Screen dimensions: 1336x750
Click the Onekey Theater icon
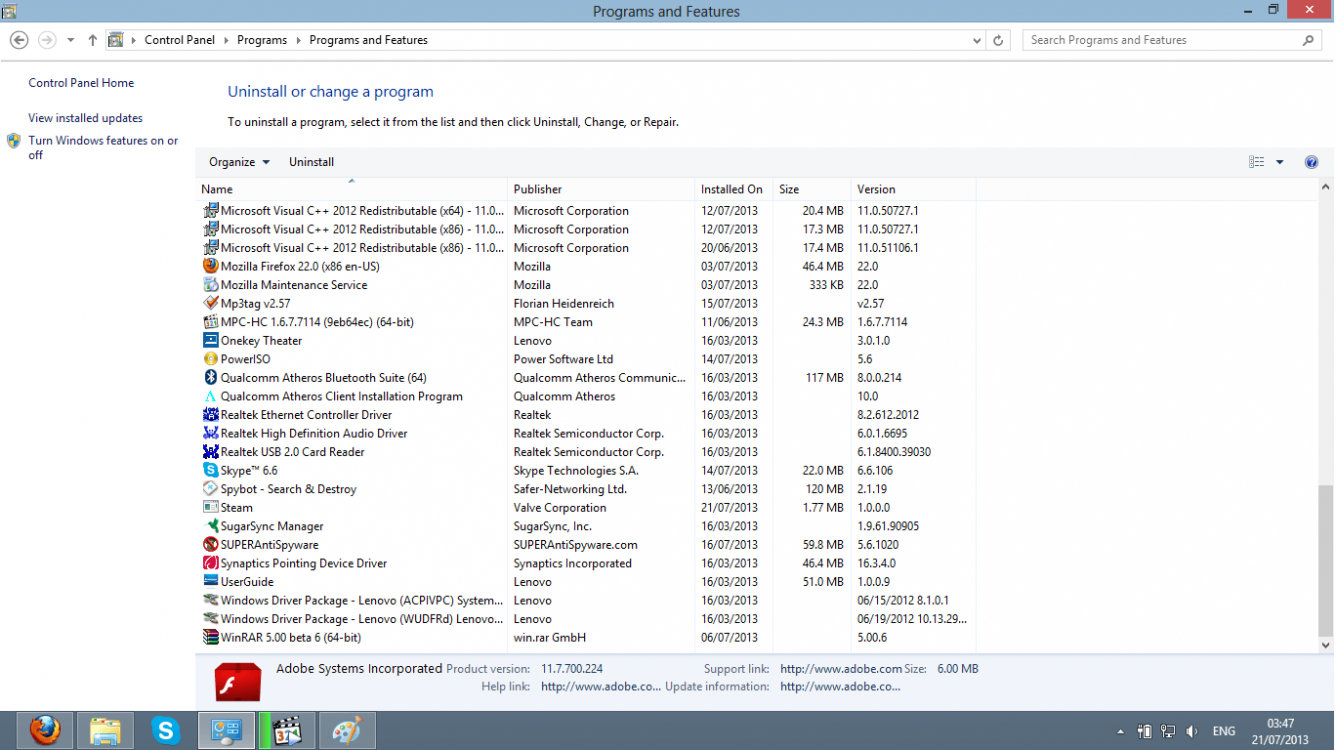click(x=210, y=340)
